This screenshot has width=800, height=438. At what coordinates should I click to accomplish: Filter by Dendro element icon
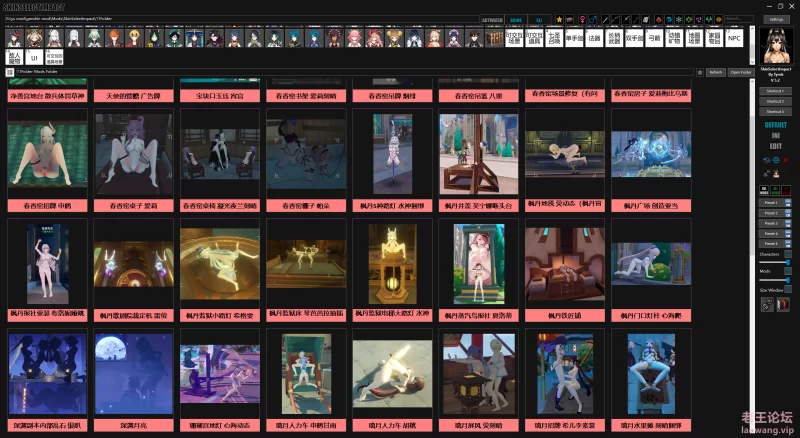coord(689,19)
